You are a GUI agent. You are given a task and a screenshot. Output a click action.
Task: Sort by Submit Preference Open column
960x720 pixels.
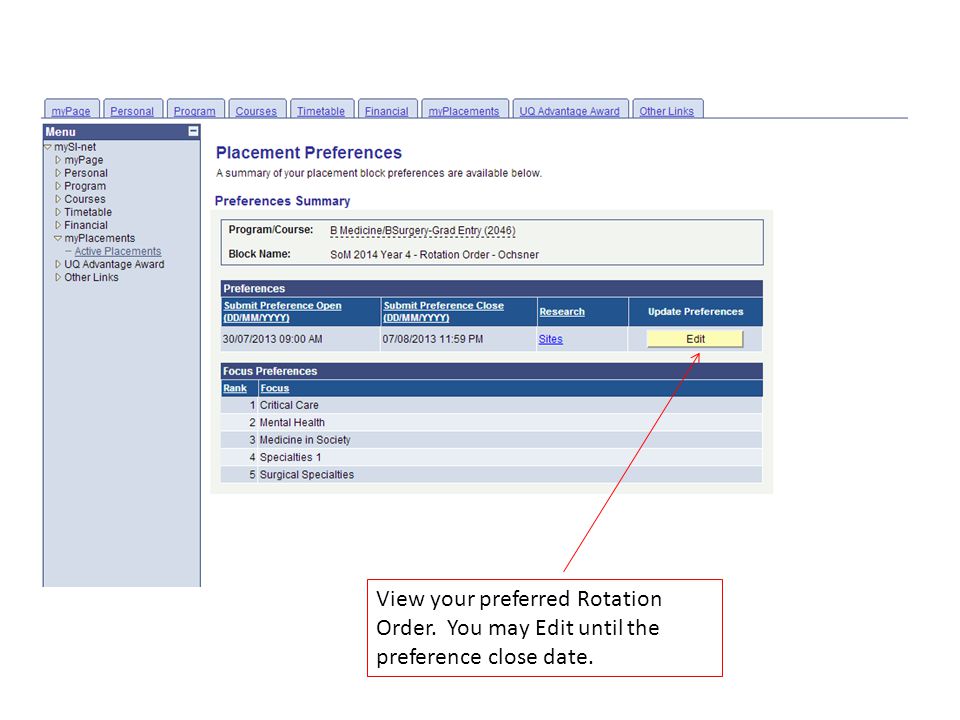point(282,311)
